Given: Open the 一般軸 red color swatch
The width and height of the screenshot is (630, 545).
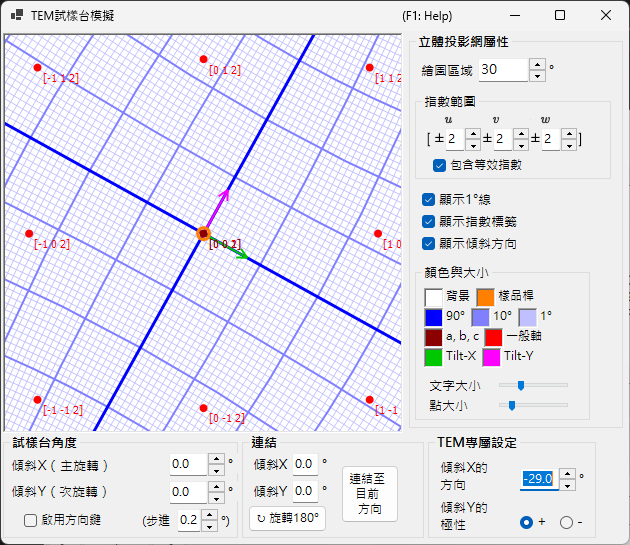Looking at the screenshot, I should point(493,337).
